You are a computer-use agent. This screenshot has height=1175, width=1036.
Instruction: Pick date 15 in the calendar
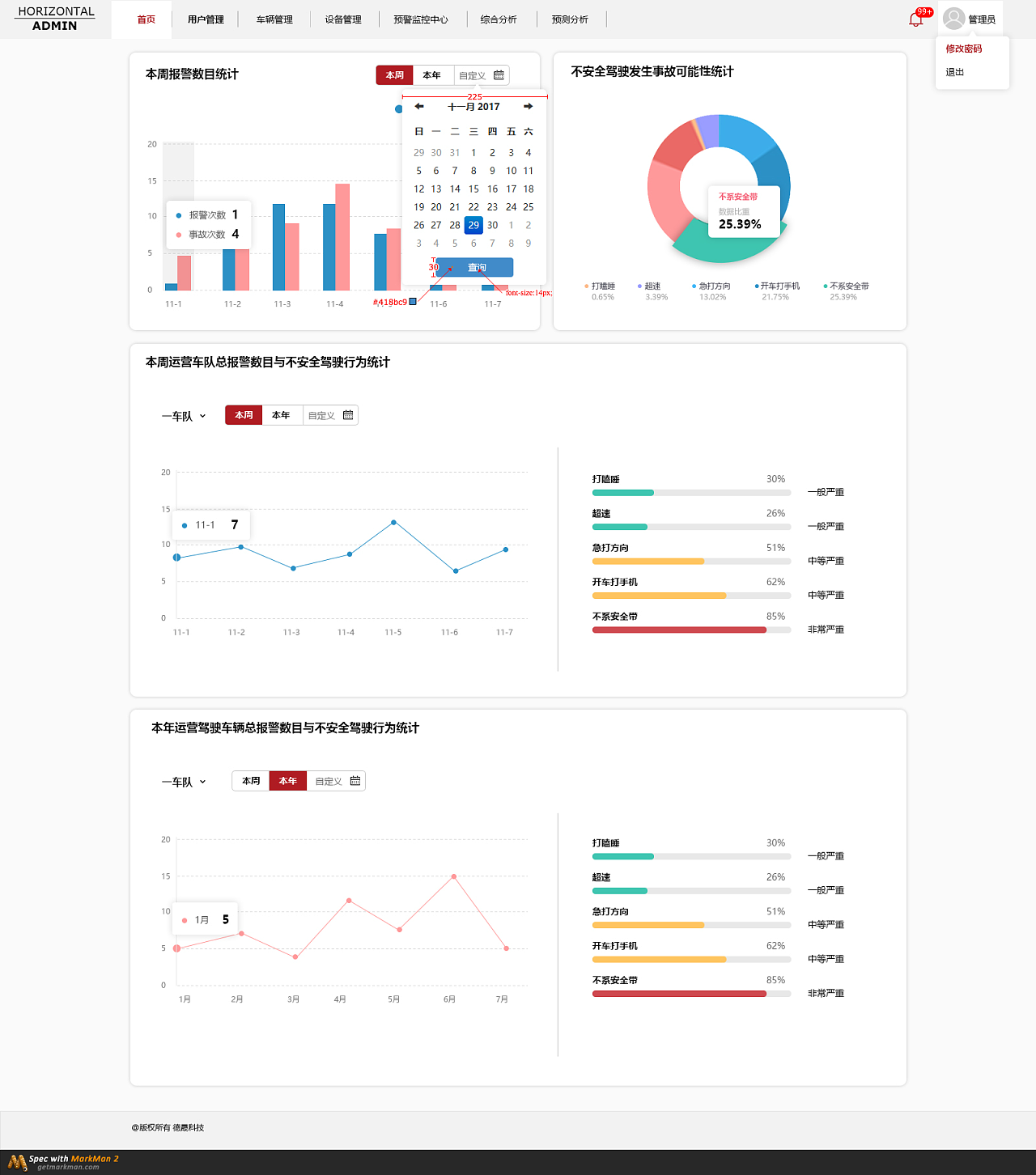tap(473, 189)
